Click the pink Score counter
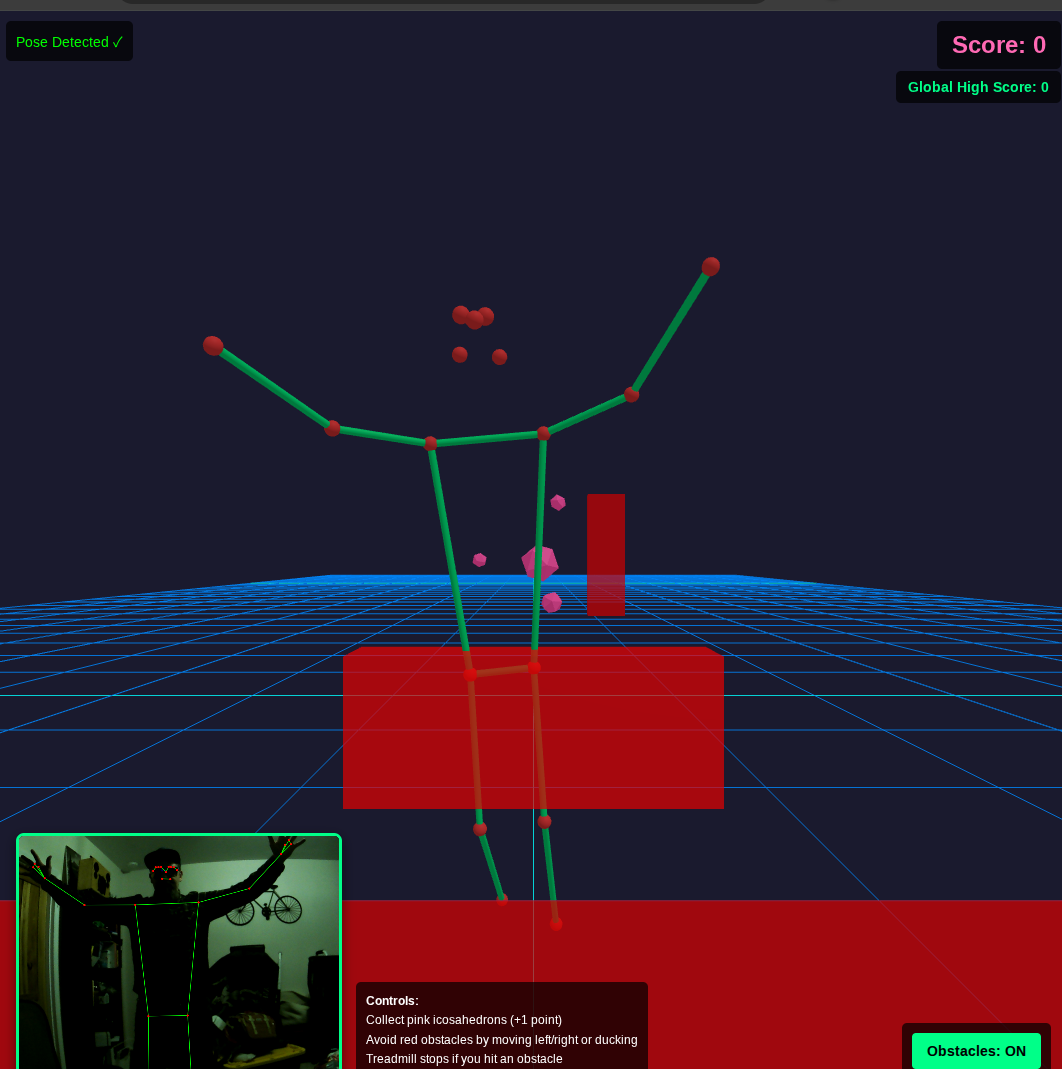Screen dimensions: 1062x1069 click(997, 45)
